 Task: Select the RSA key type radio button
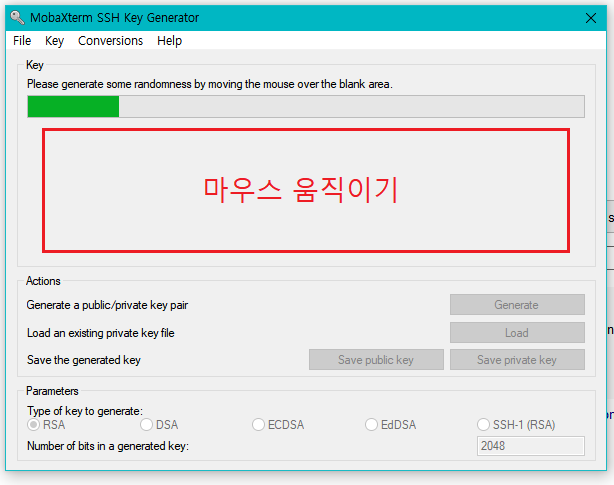(34, 425)
